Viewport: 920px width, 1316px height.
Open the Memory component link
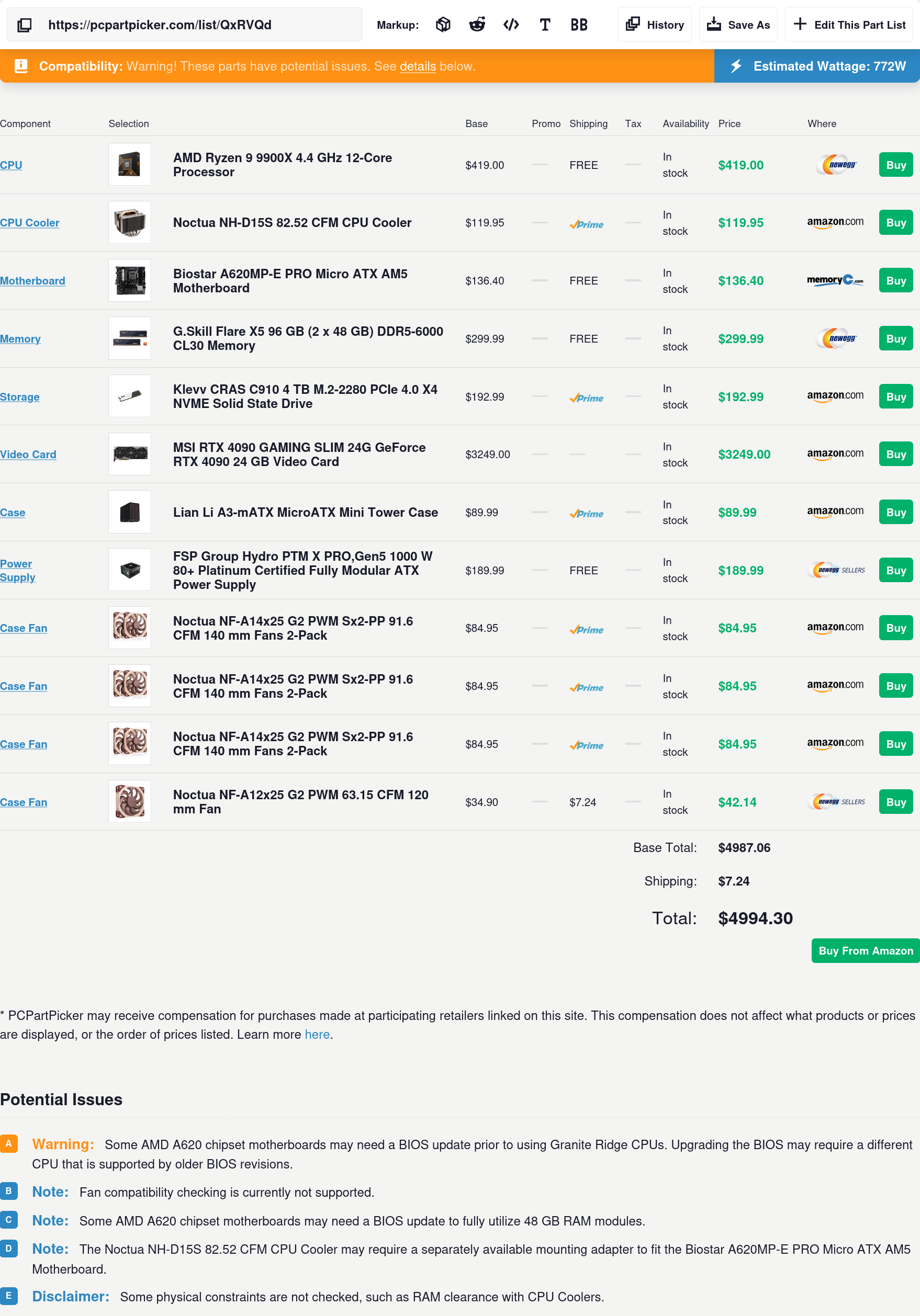tap(20, 339)
